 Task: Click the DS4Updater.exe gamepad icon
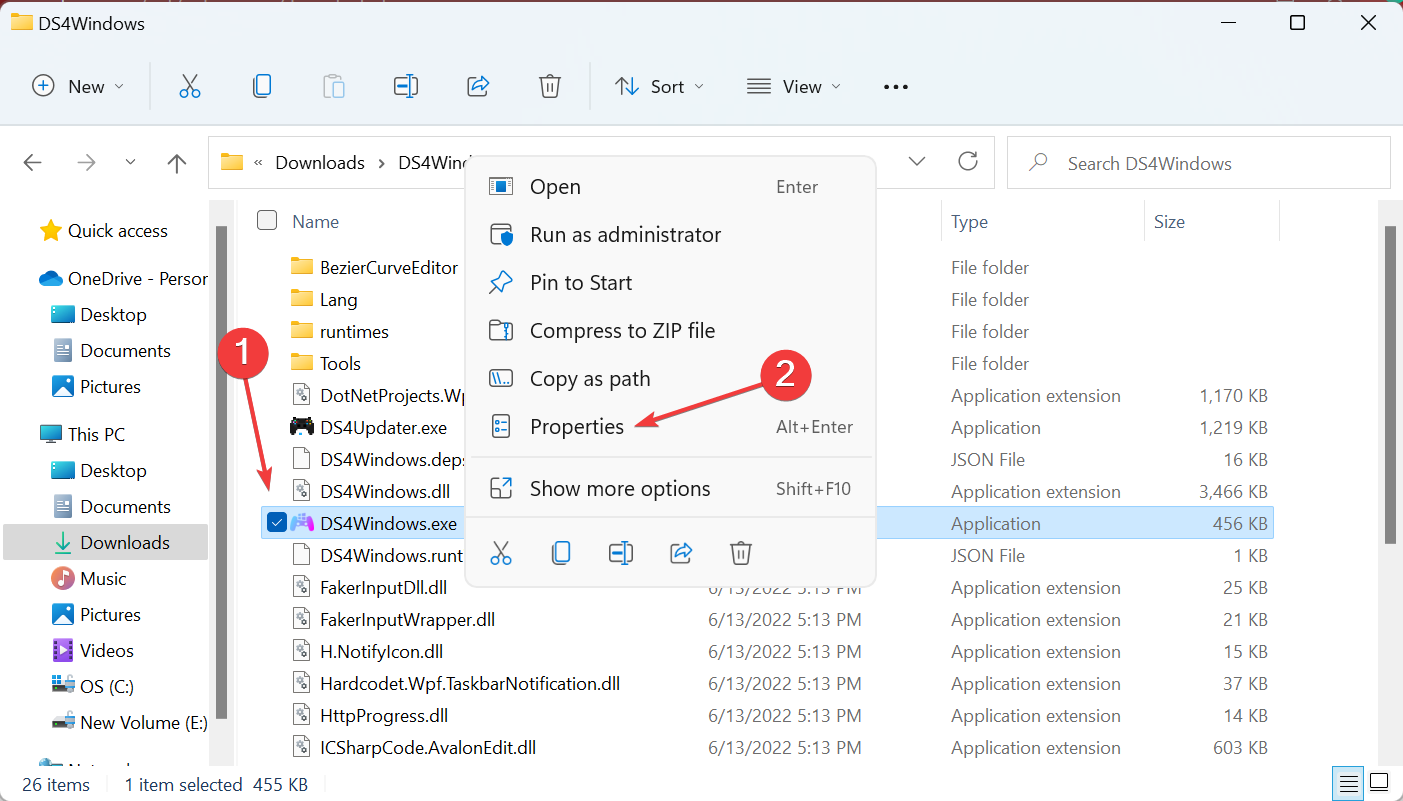(x=301, y=427)
